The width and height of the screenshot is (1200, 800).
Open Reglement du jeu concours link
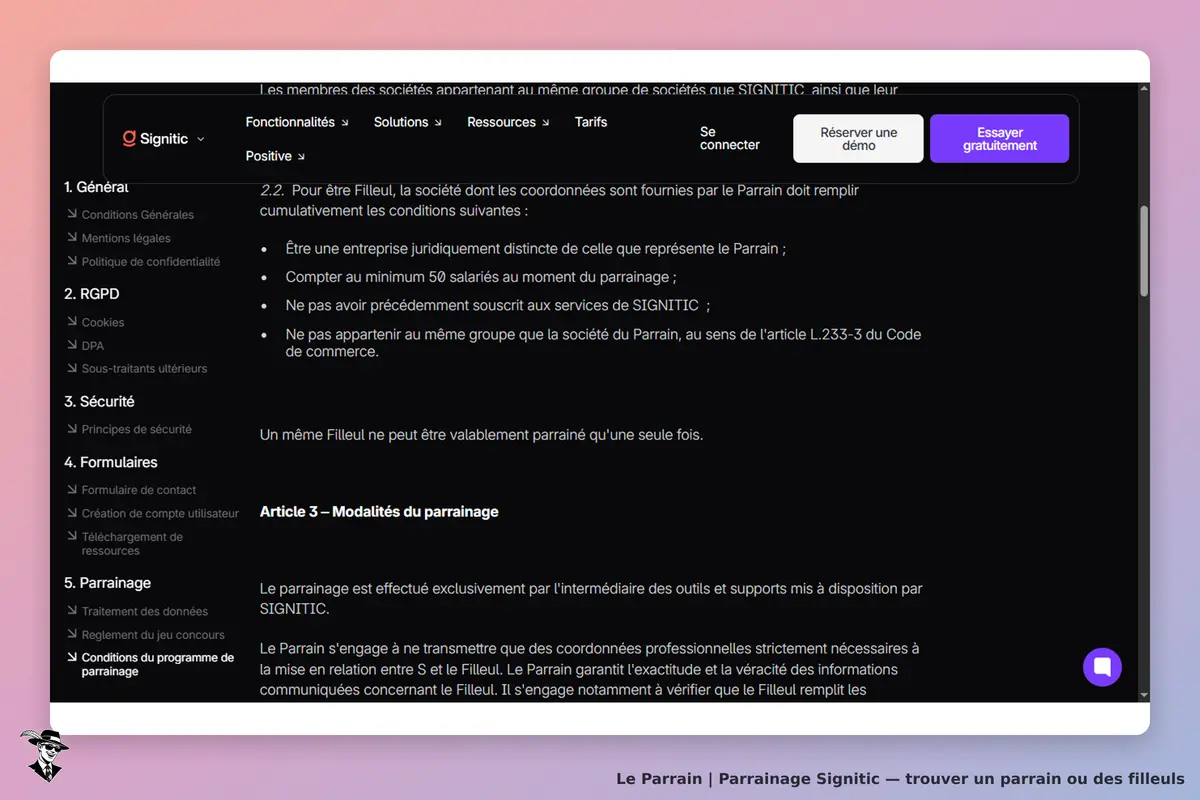[153, 634]
